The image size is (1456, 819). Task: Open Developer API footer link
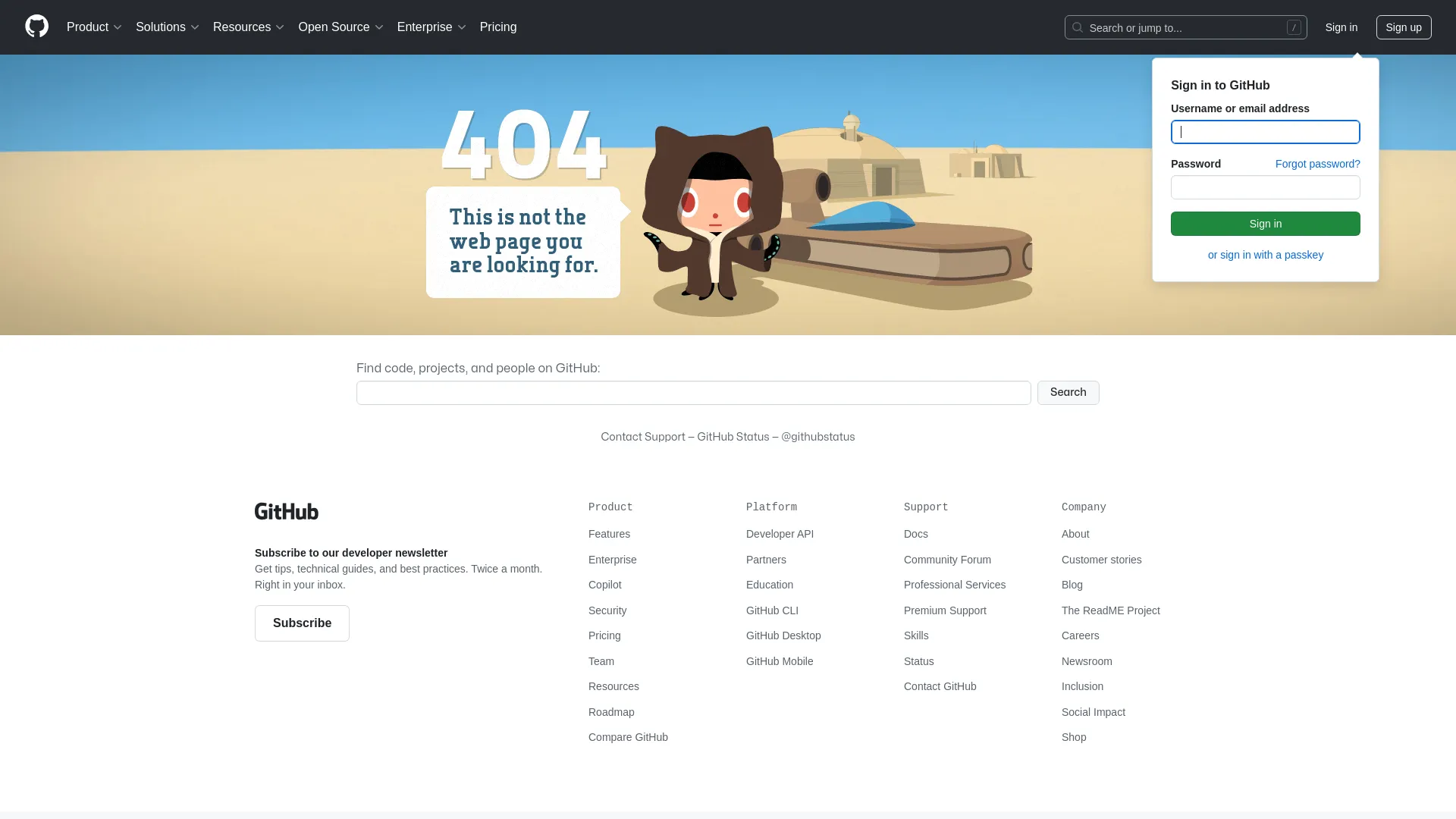pos(780,534)
